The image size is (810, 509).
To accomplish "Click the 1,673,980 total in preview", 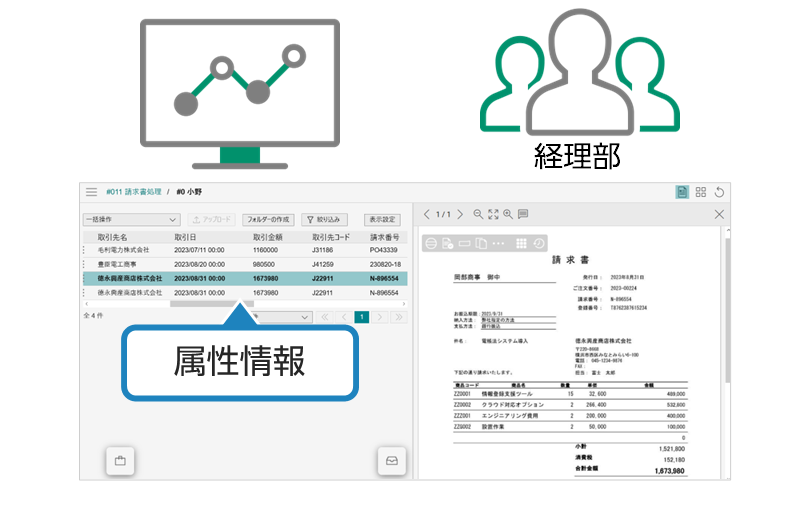I will pyautogui.click(x=669, y=471).
